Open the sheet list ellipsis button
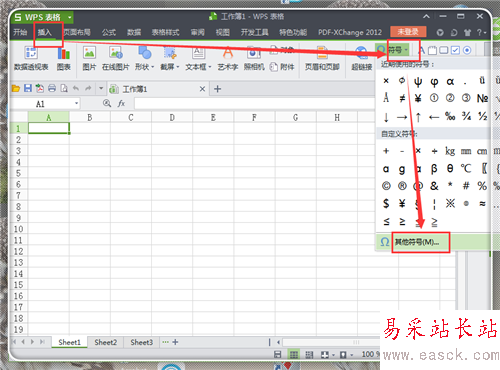Image resolution: width=500 pixels, height=370 pixels. click(x=165, y=342)
